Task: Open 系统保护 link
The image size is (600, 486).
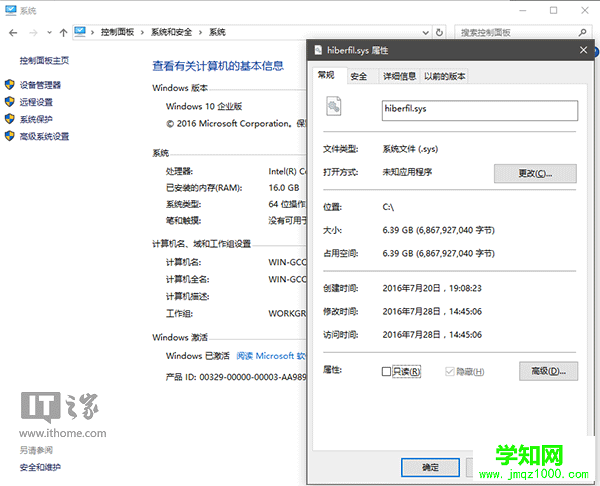Action: click(x=36, y=119)
